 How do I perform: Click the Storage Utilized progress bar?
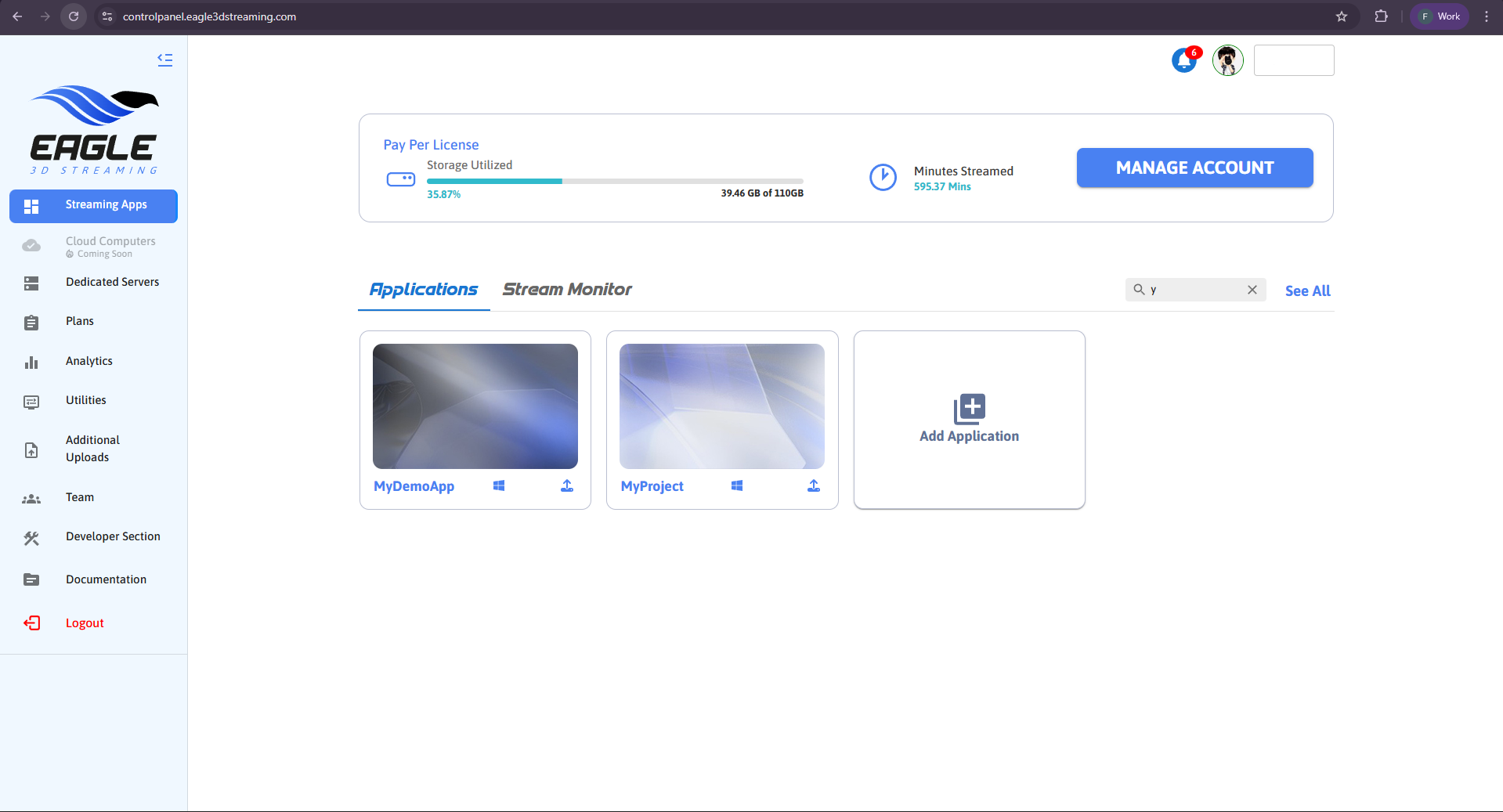coord(615,181)
